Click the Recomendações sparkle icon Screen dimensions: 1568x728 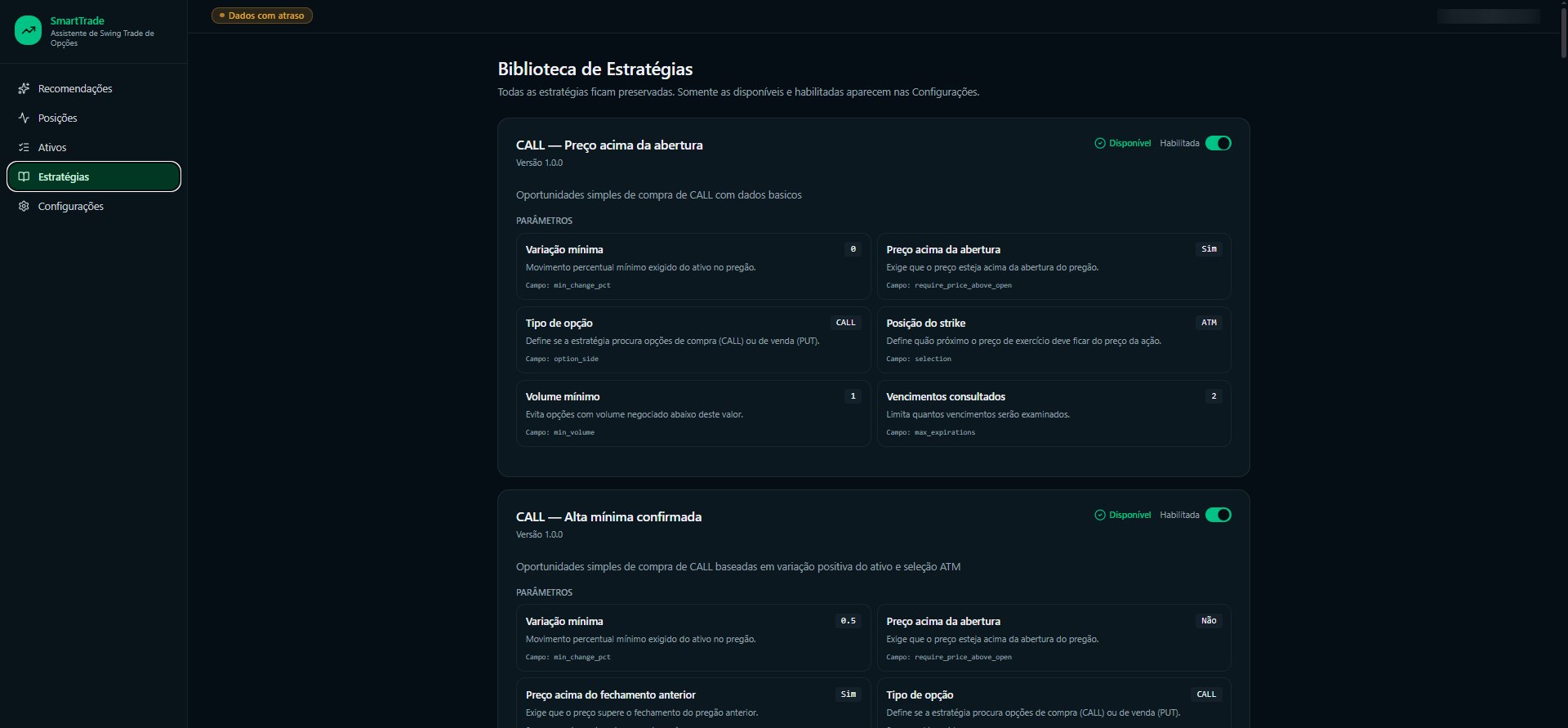24,88
